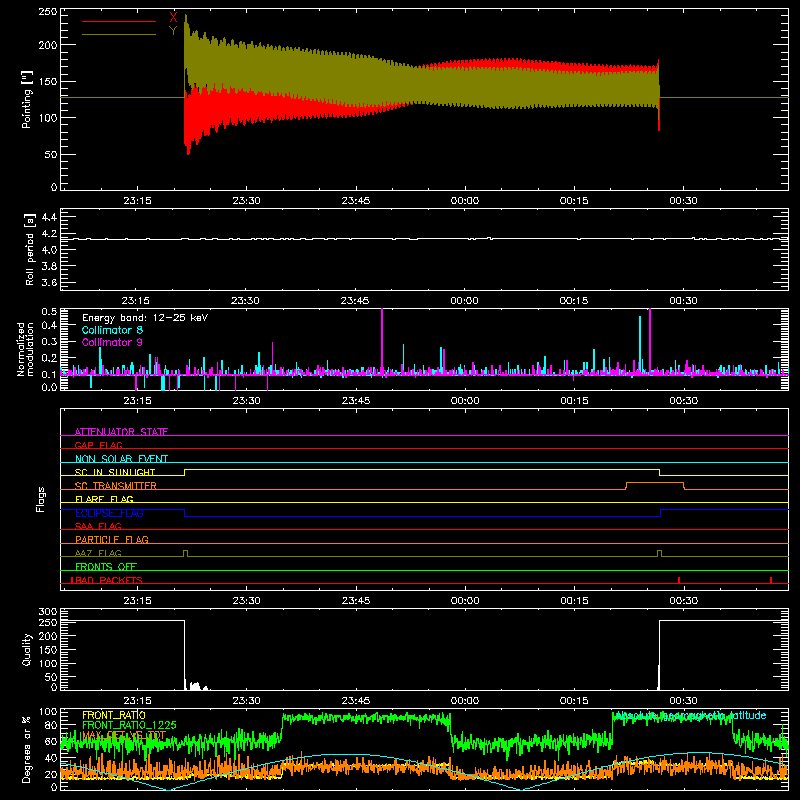Click the SC_IN_SUNLIGHT flag label
Viewport: 800px width, 800px height.
click(115, 472)
